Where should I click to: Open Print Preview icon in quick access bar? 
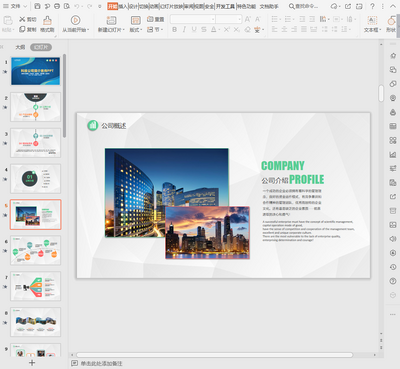[x=67, y=6]
